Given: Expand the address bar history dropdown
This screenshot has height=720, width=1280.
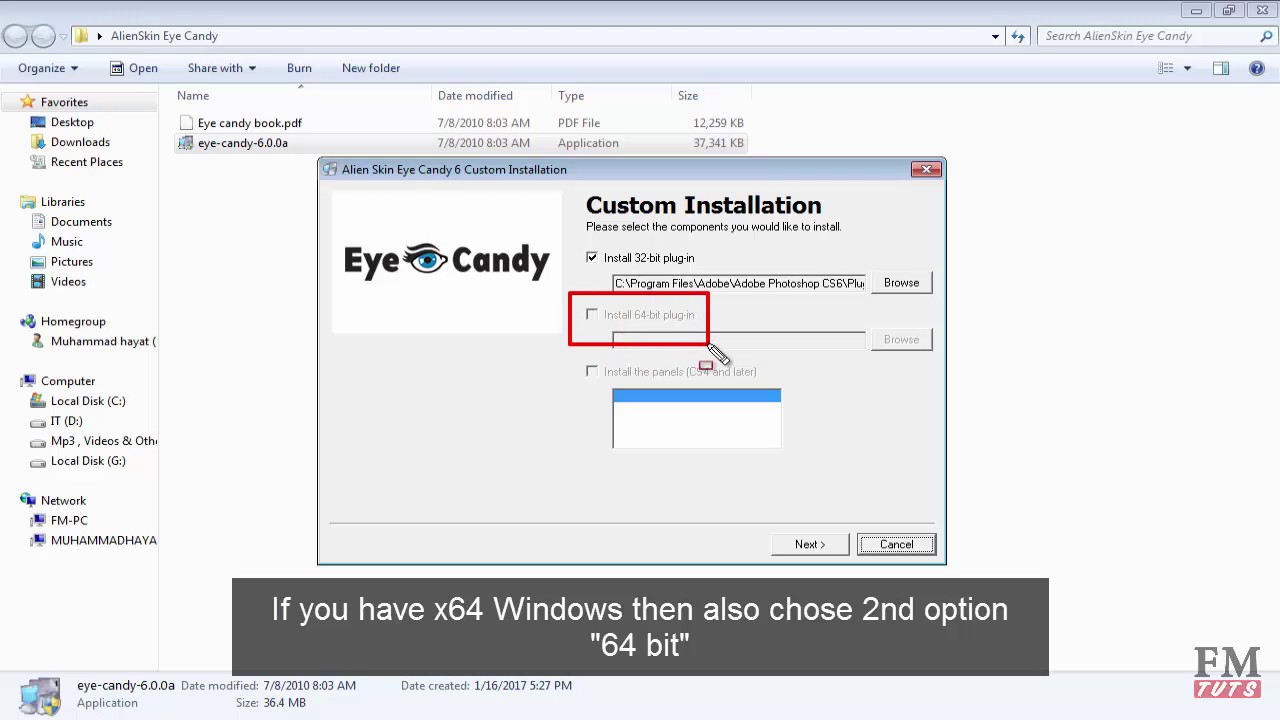Looking at the screenshot, I should (x=995, y=36).
